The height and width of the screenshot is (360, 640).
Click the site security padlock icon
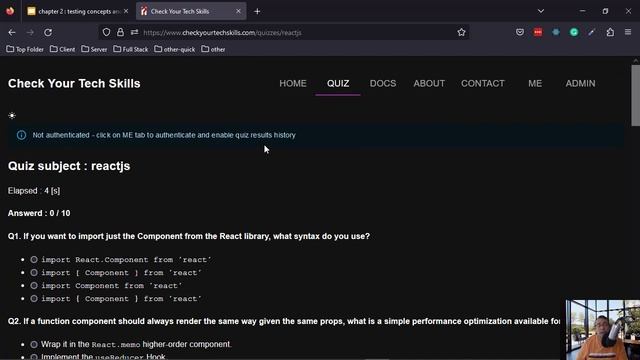point(120,32)
